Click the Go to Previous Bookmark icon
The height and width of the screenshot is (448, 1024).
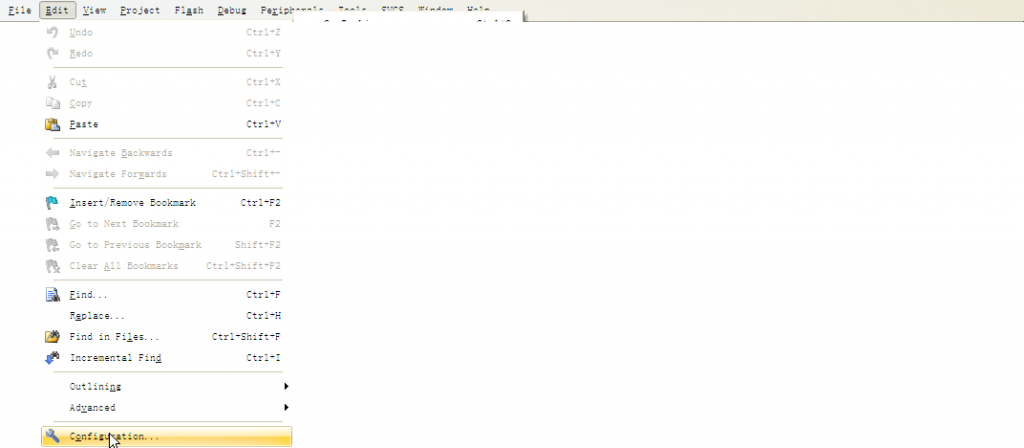tap(53, 245)
